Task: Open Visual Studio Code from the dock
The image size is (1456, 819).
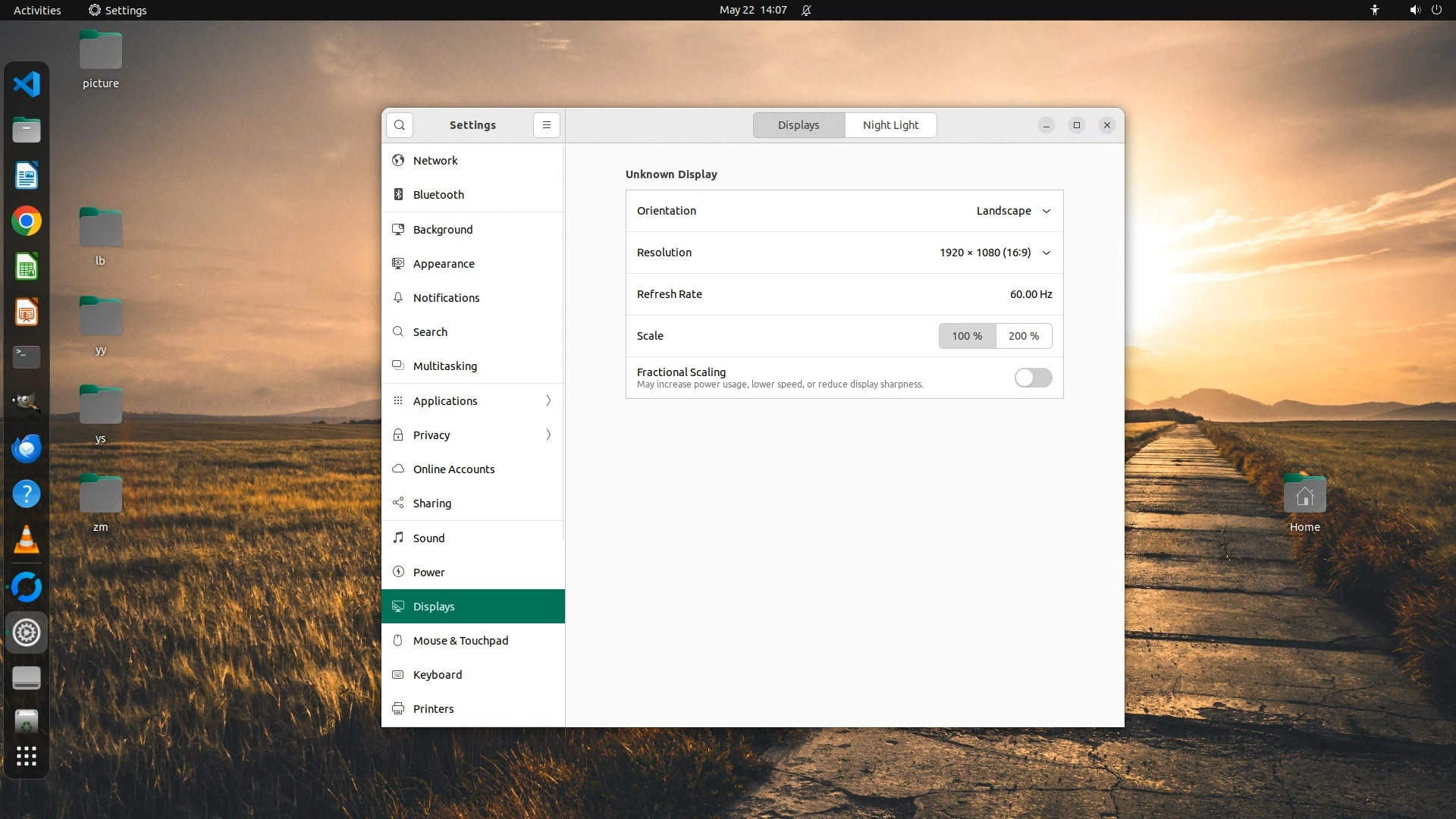Action: [27, 83]
